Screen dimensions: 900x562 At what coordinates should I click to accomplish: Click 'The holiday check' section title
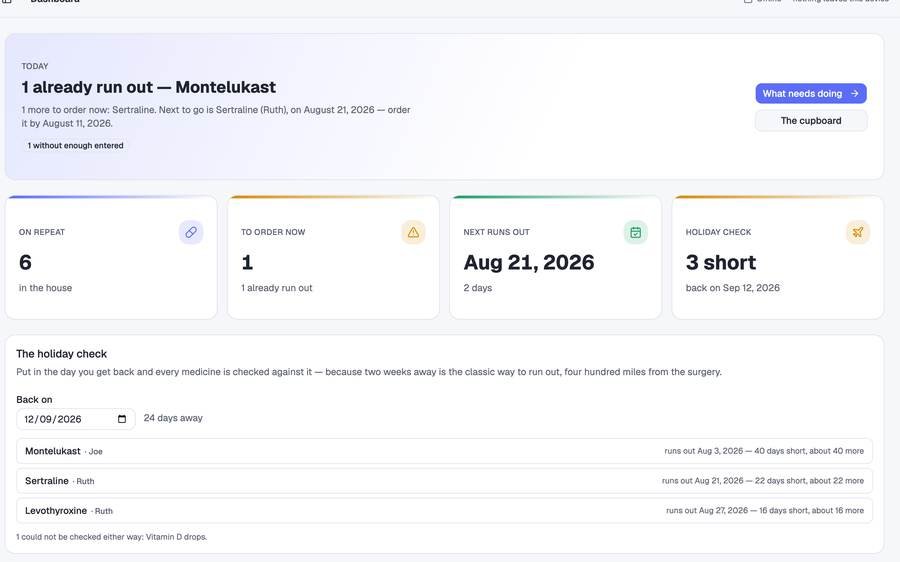point(61,354)
